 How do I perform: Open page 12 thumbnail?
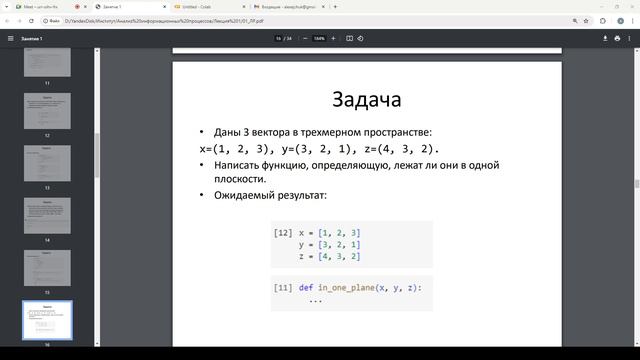47,111
